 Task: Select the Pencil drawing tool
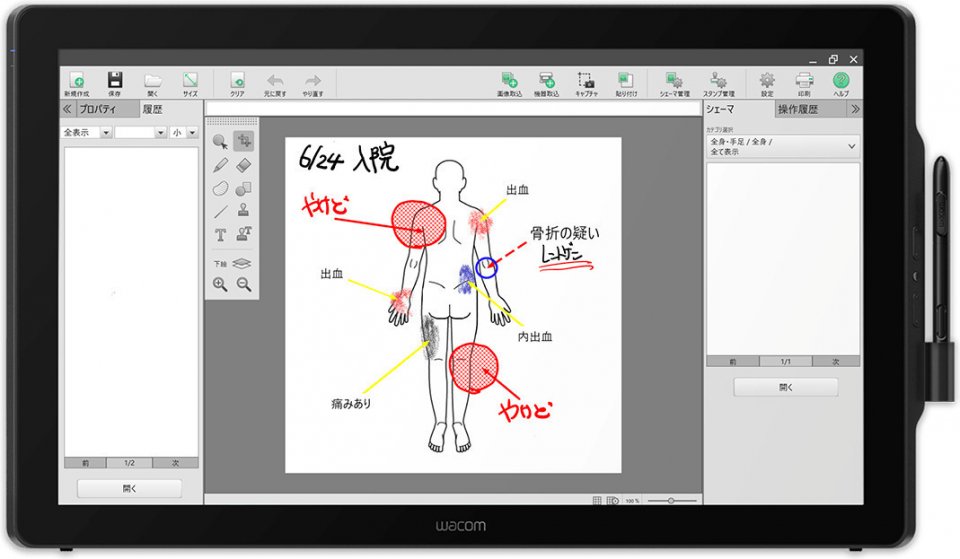tap(220, 165)
